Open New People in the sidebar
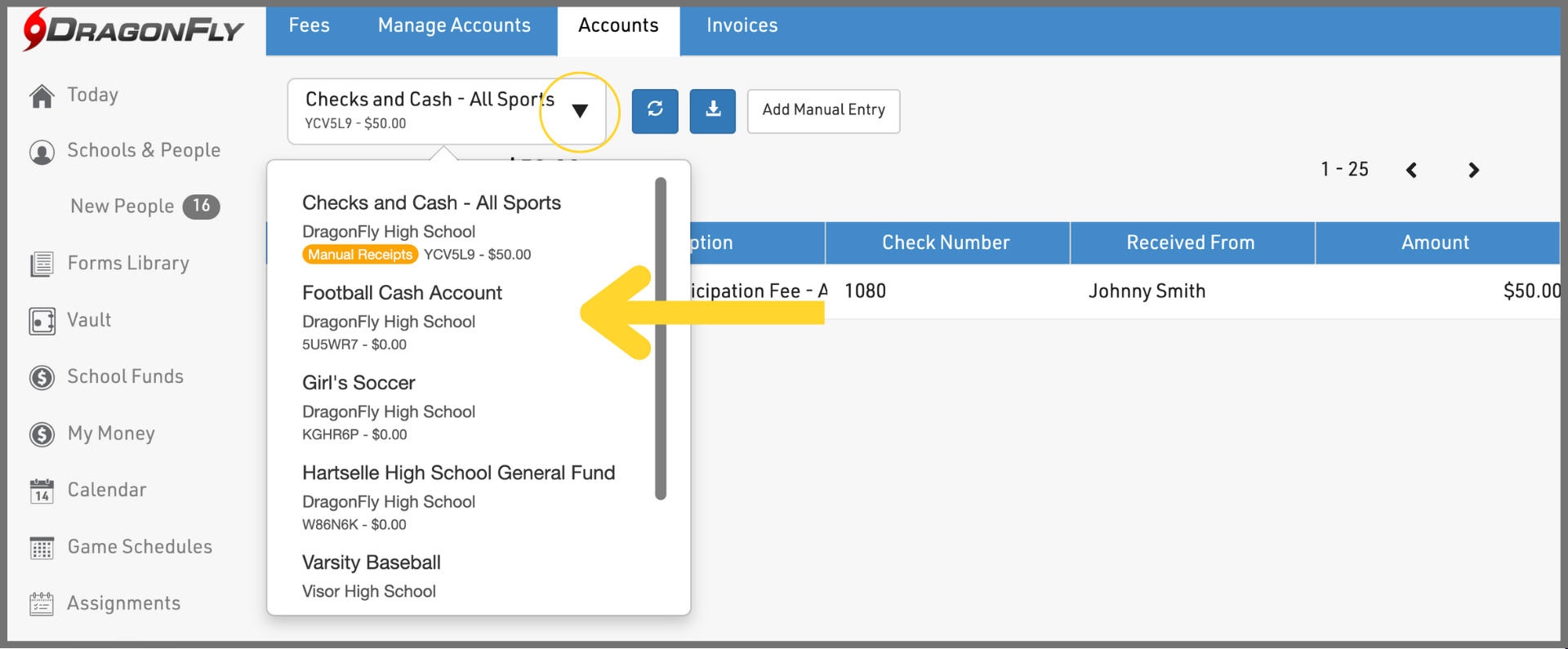Screen dimensions: 1568x649 point(122,207)
